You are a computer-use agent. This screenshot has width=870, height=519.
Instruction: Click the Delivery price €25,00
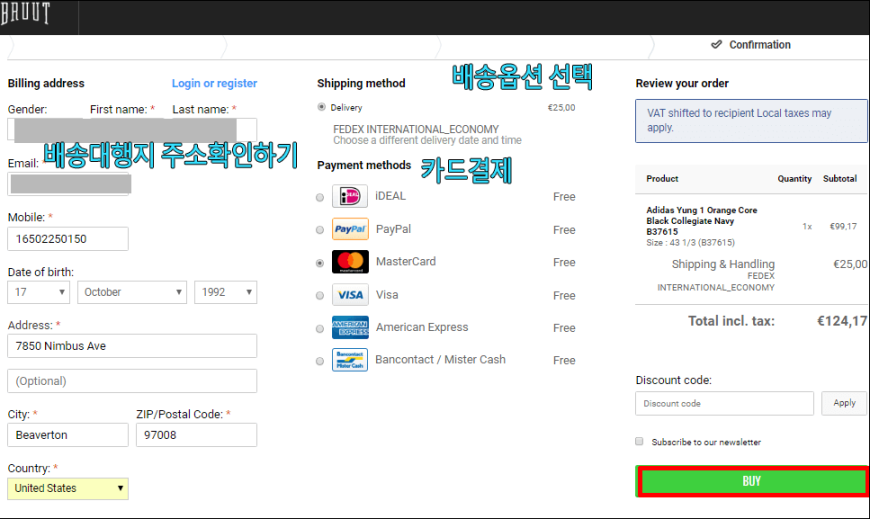pos(561,108)
